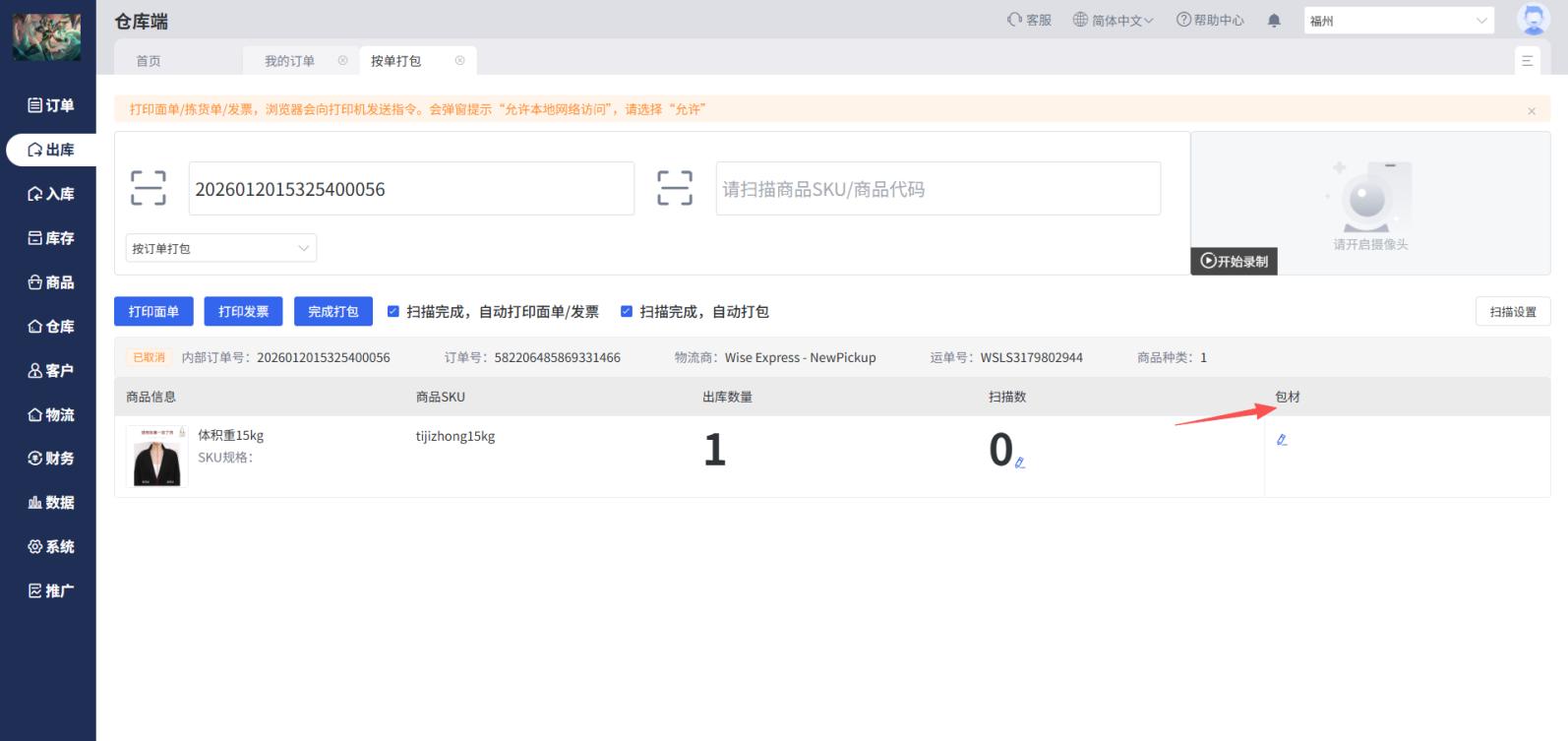The image size is (1568, 741).
Task: Click the 出库数量 column header
Action: point(728,397)
